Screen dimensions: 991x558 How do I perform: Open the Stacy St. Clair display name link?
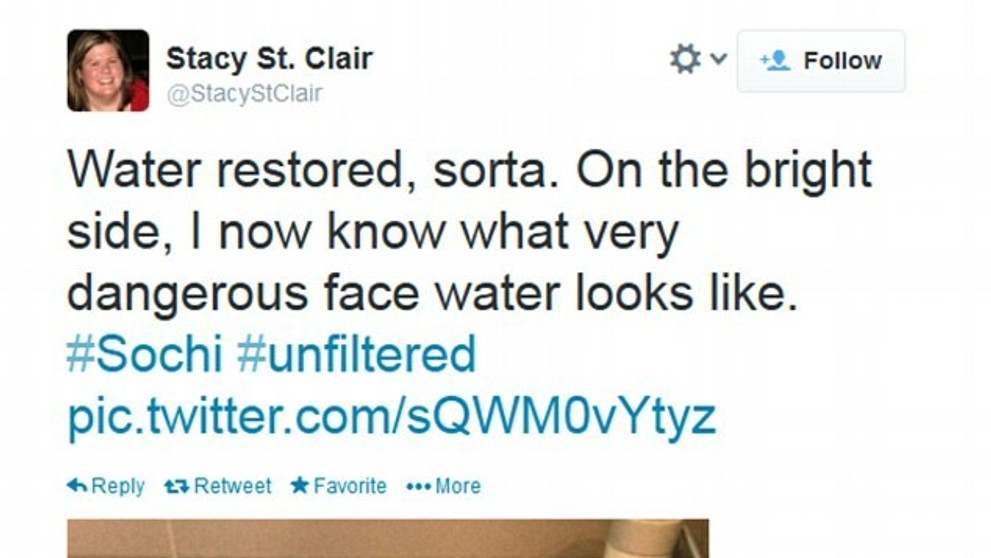(x=268, y=58)
